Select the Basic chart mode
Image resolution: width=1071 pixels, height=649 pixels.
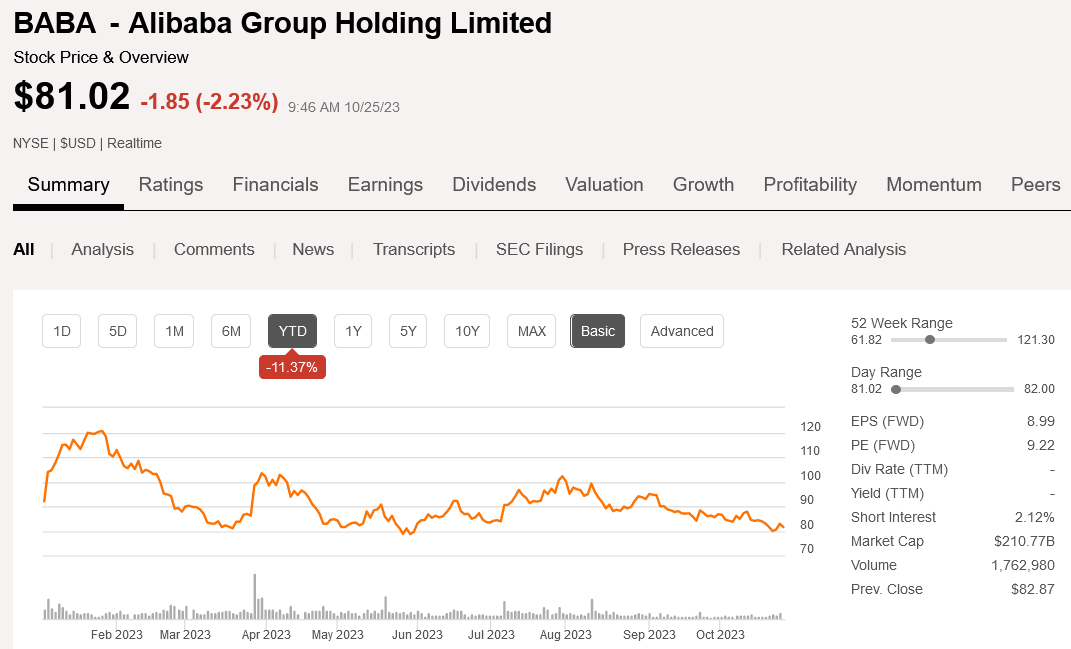pyautogui.click(x=598, y=331)
